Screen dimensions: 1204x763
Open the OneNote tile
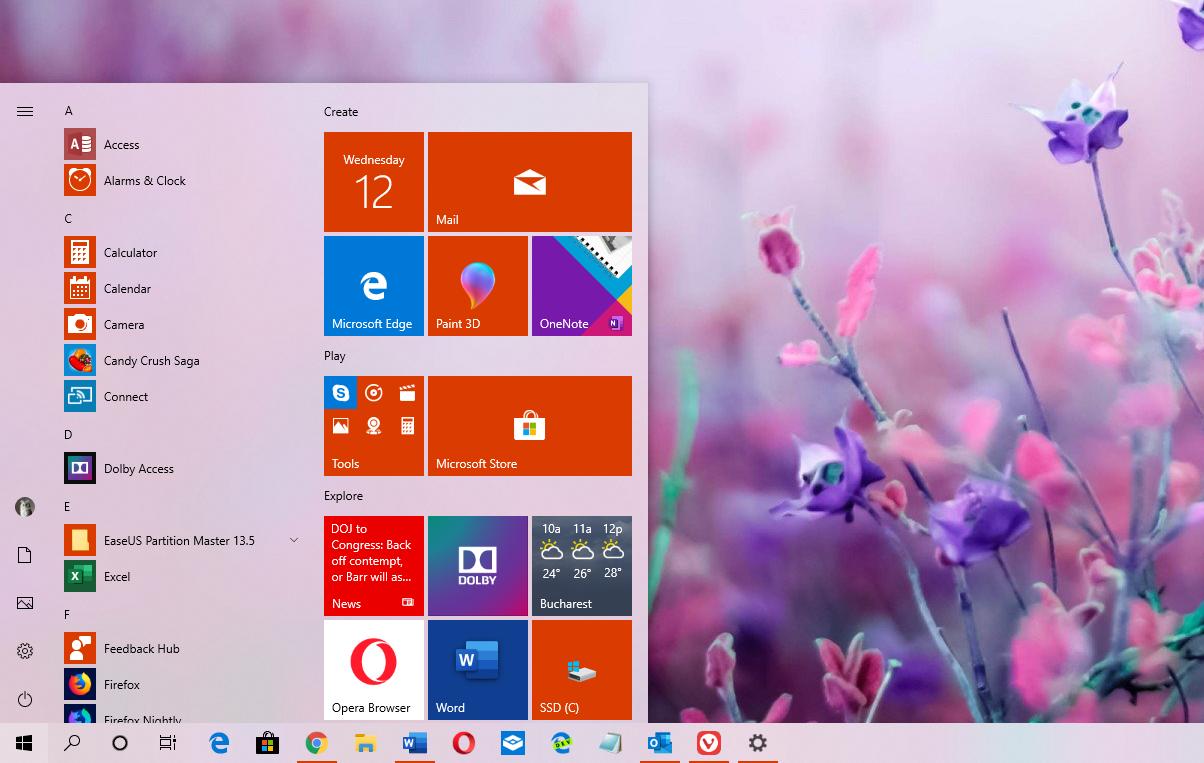click(x=582, y=286)
